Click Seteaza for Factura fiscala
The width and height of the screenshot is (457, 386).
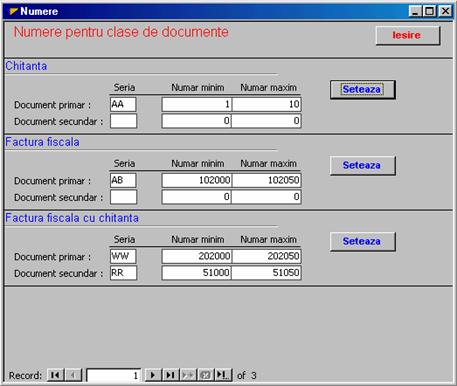click(x=363, y=165)
